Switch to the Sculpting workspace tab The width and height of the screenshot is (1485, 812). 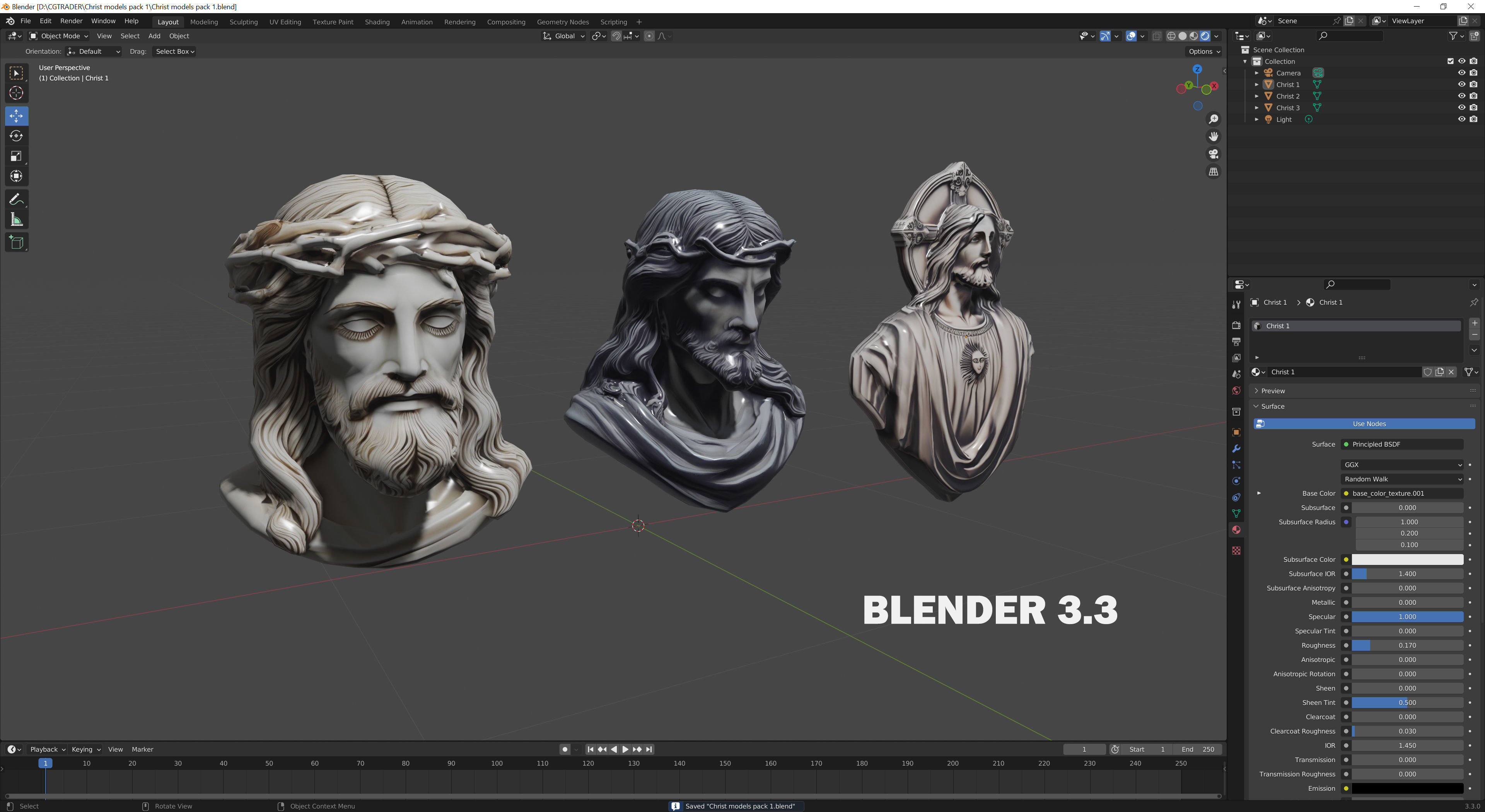coord(243,22)
